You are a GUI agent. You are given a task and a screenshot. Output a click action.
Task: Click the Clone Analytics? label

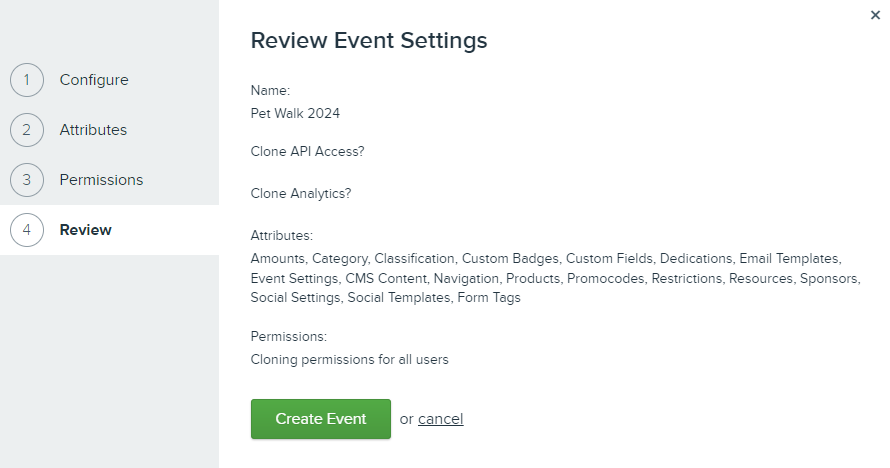point(301,193)
